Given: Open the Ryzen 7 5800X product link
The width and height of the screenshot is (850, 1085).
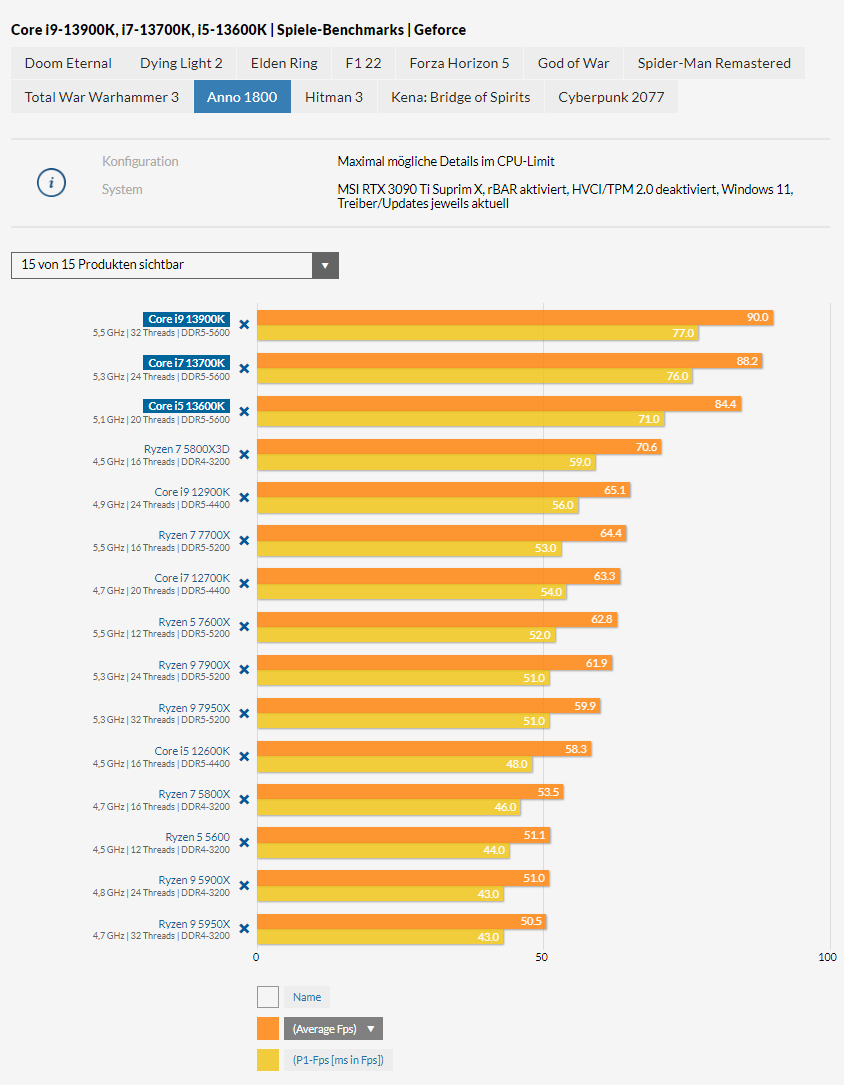Looking at the screenshot, I should click(x=194, y=794).
